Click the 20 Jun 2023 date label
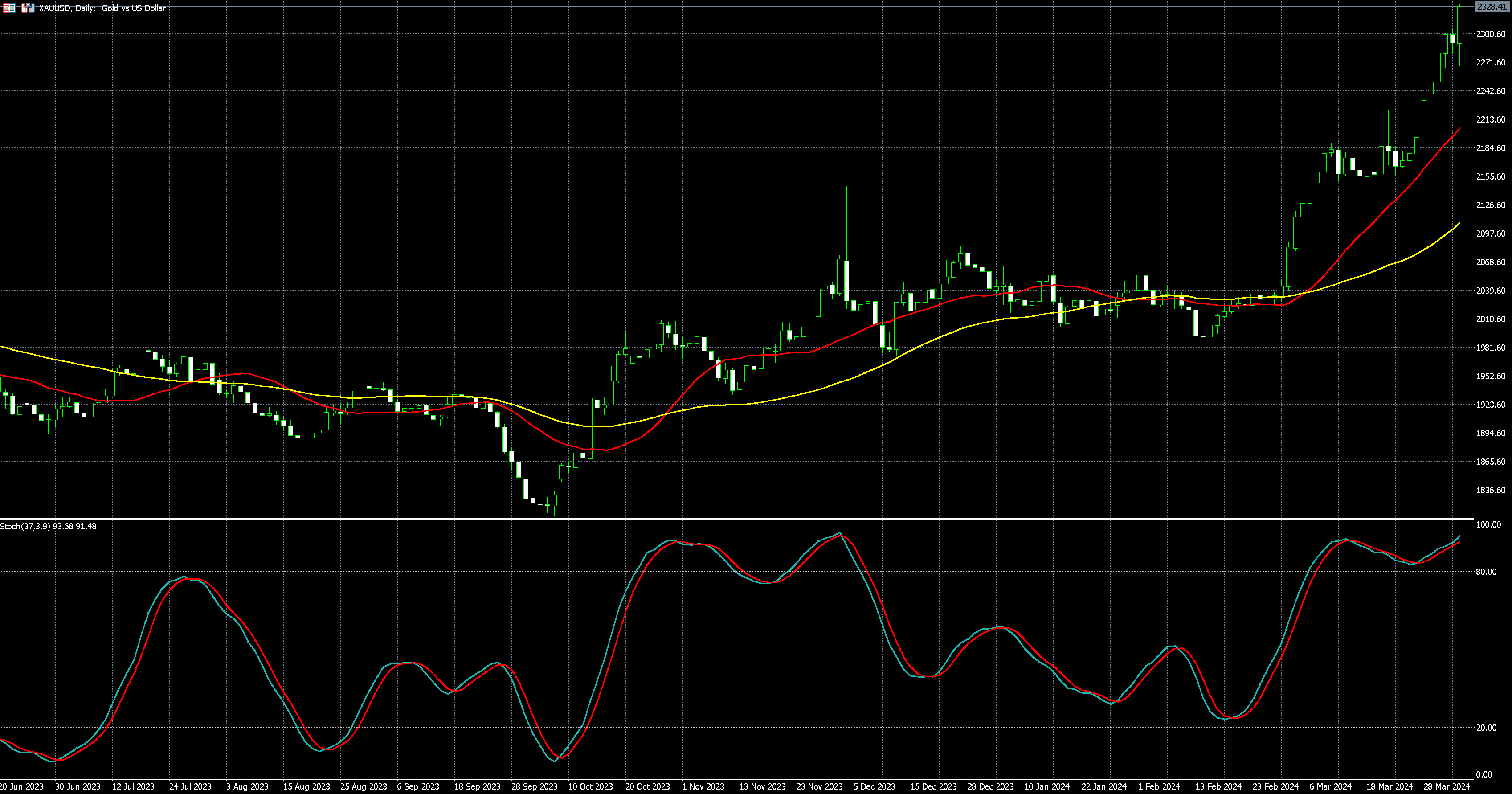 [22, 786]
